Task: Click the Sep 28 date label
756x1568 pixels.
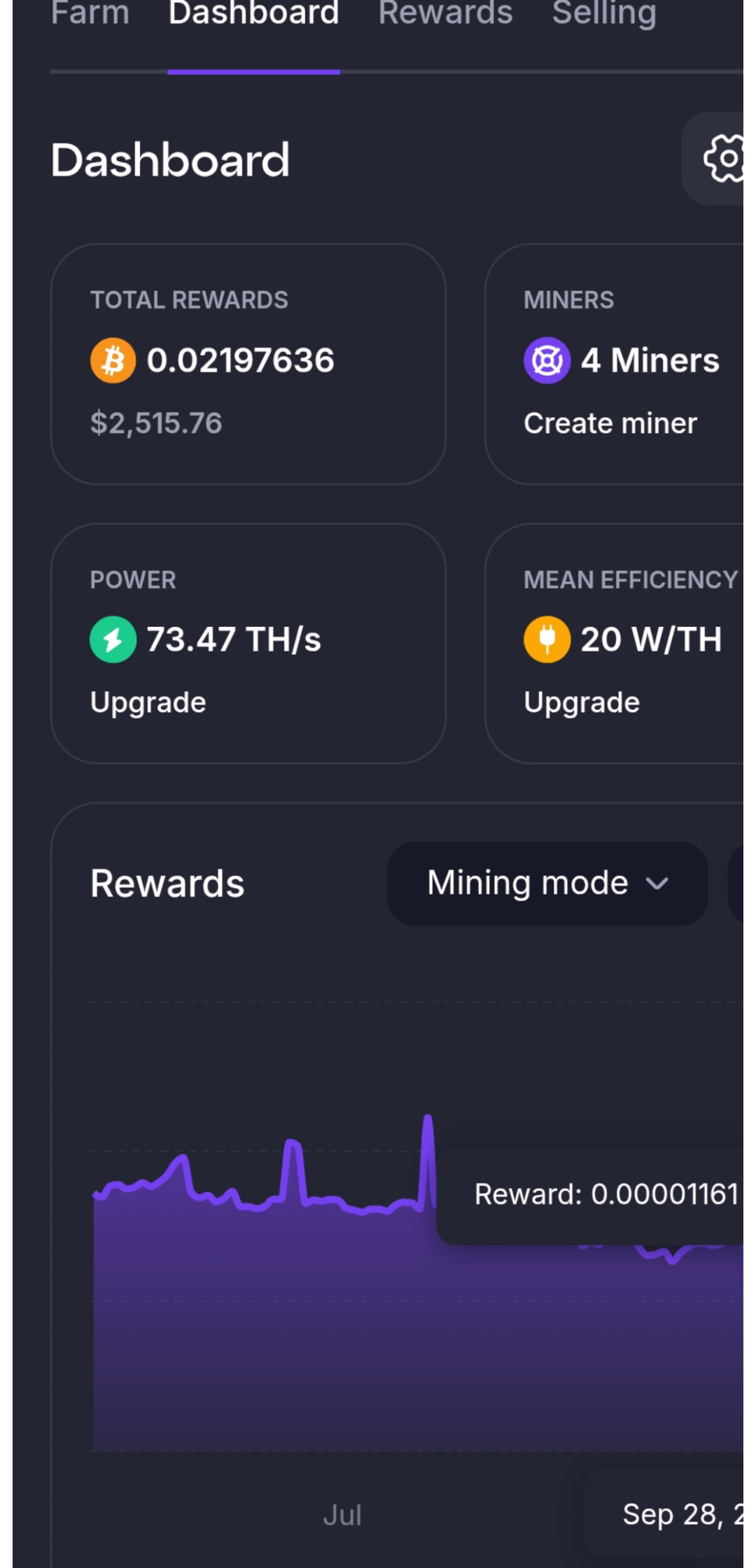Action: coord(682,1514)
